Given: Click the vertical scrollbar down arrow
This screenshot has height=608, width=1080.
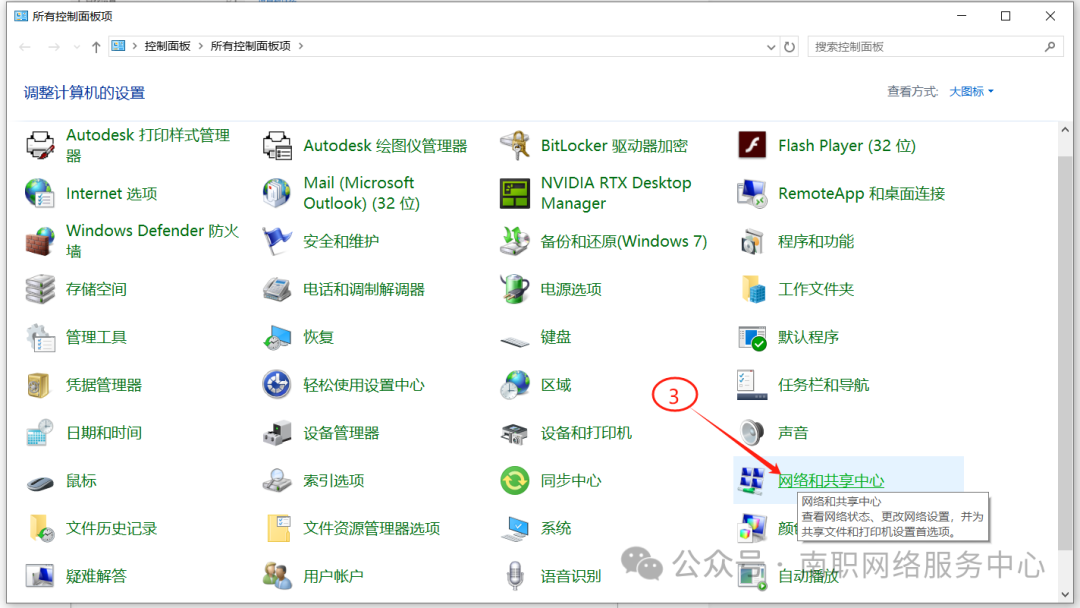Looking at the screenshot, I should [1065, 594].
